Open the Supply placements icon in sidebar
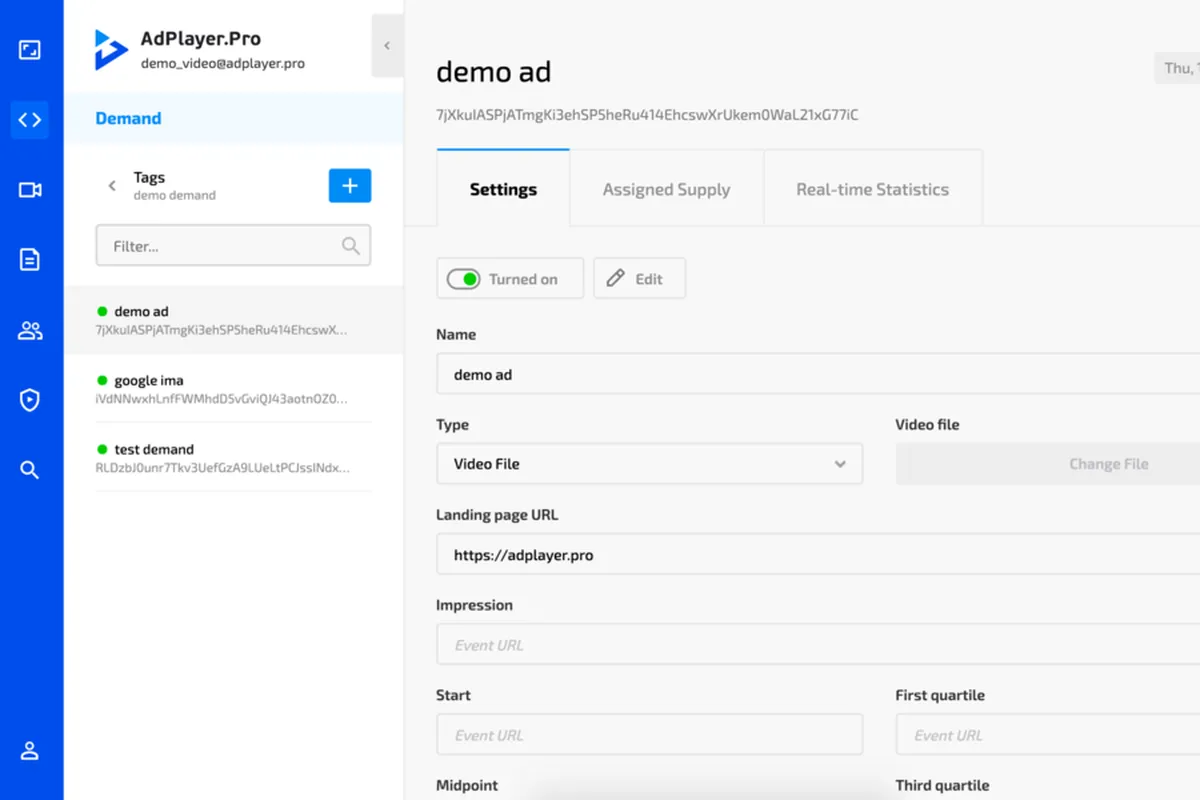The image size is (1200, 800). coord(30,49)
